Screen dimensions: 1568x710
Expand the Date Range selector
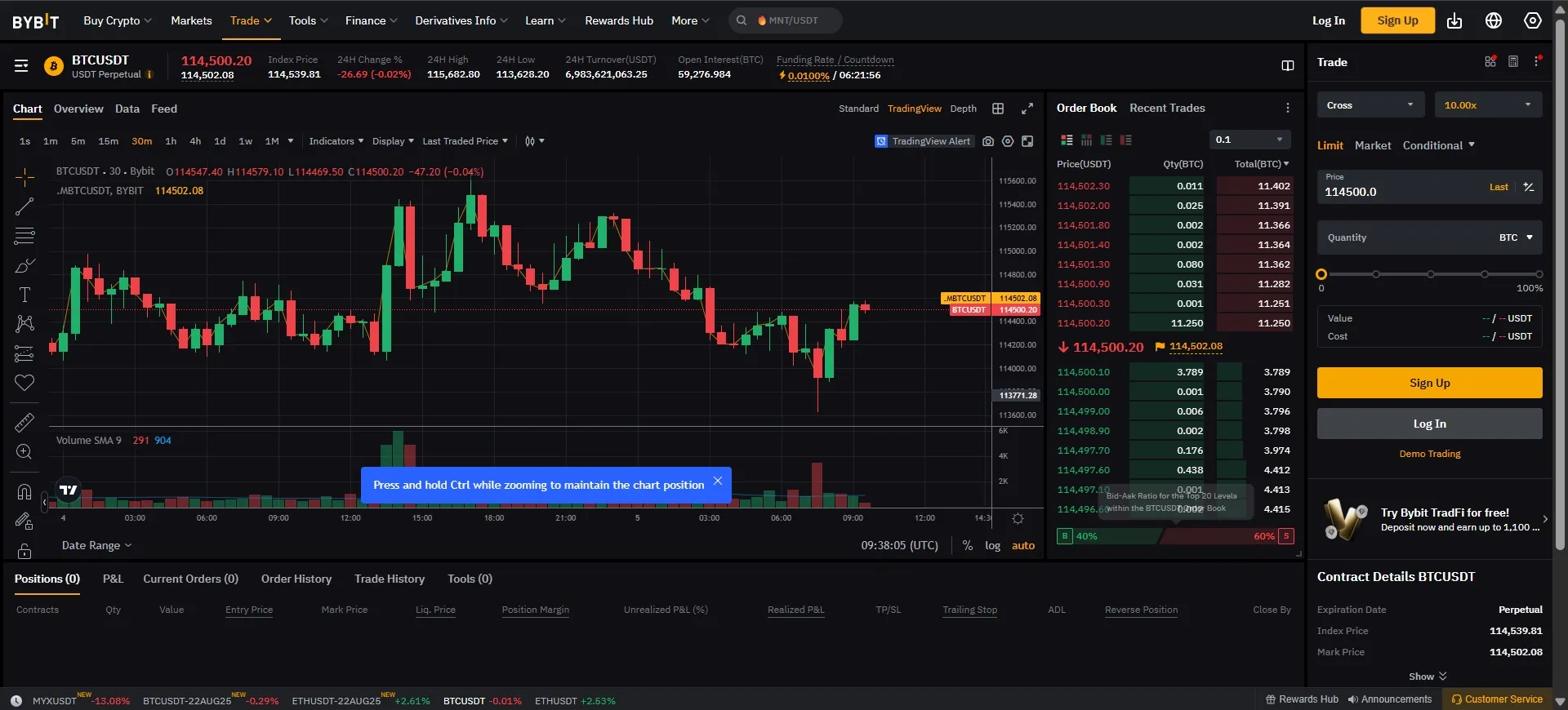96,545
